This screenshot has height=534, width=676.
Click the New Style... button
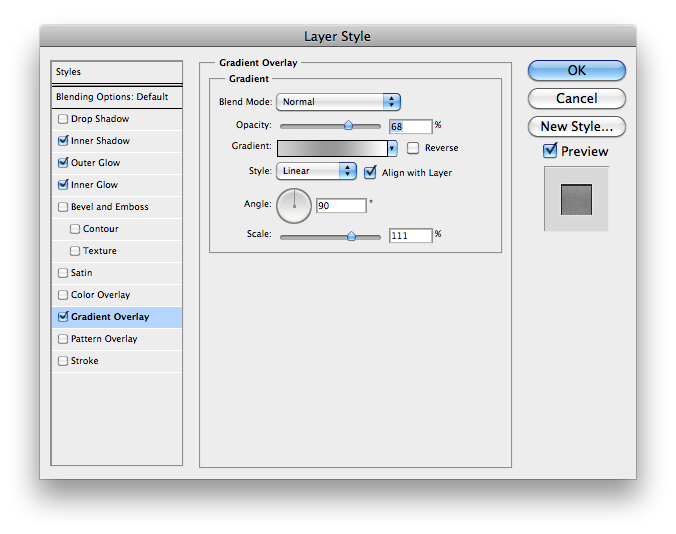[x=576, y=127]
